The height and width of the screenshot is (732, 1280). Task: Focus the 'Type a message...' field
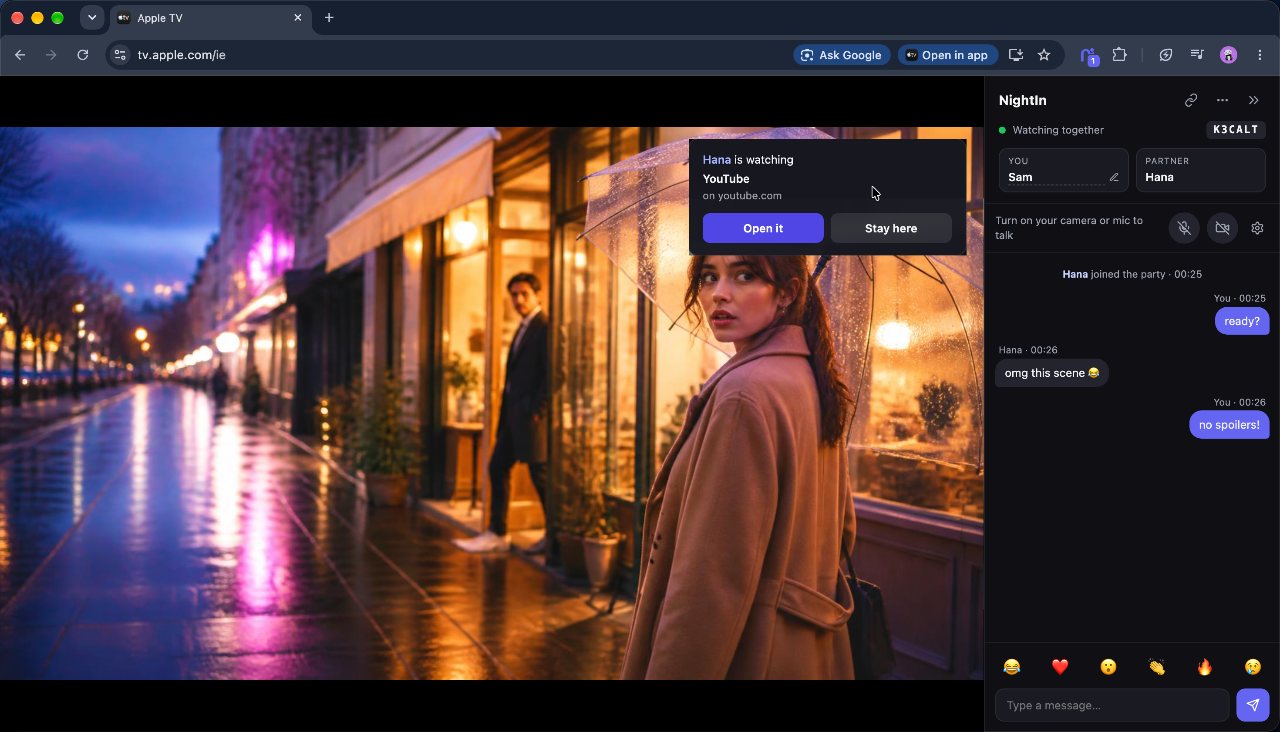click(1112, 705)
